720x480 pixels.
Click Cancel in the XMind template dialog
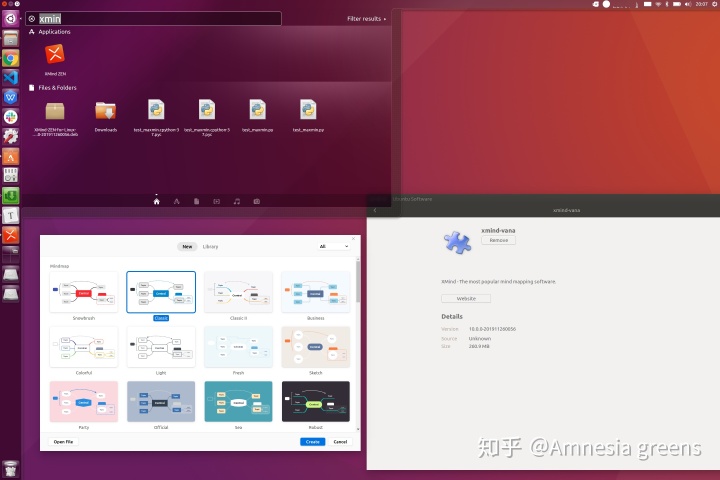click(x=340, y=442)
